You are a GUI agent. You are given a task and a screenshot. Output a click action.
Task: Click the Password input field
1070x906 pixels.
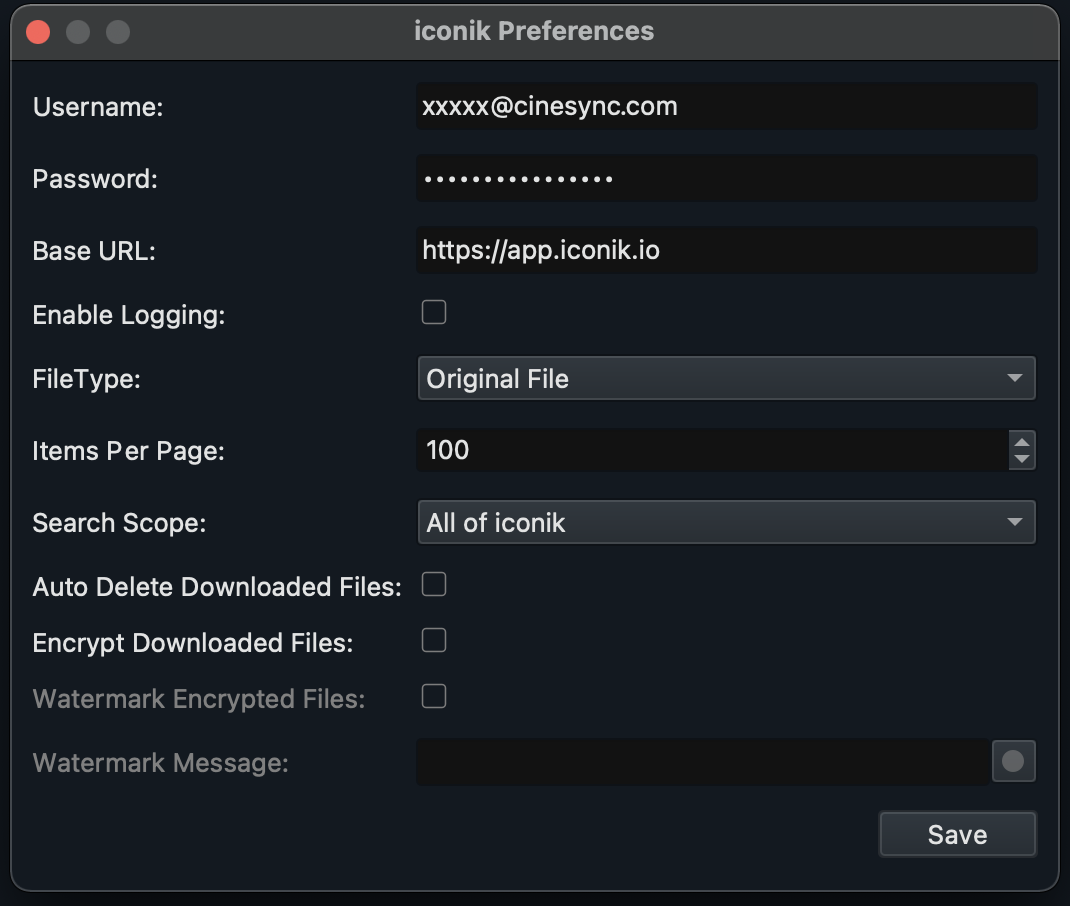tap(727, 178)
